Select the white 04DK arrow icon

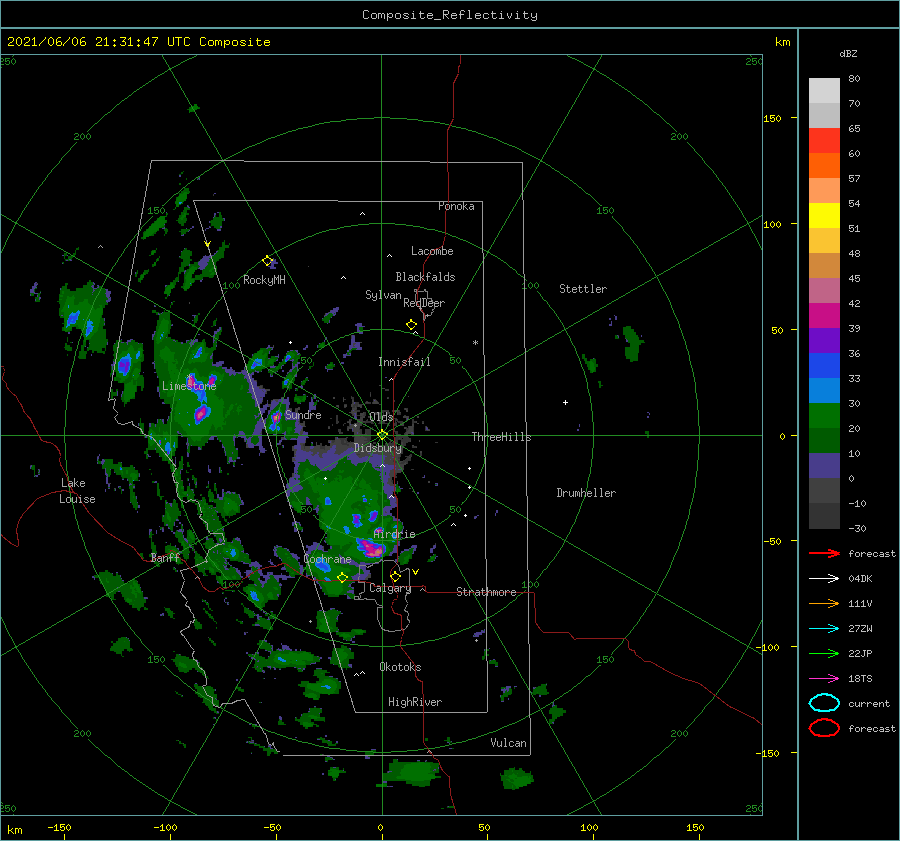[824, 579]
